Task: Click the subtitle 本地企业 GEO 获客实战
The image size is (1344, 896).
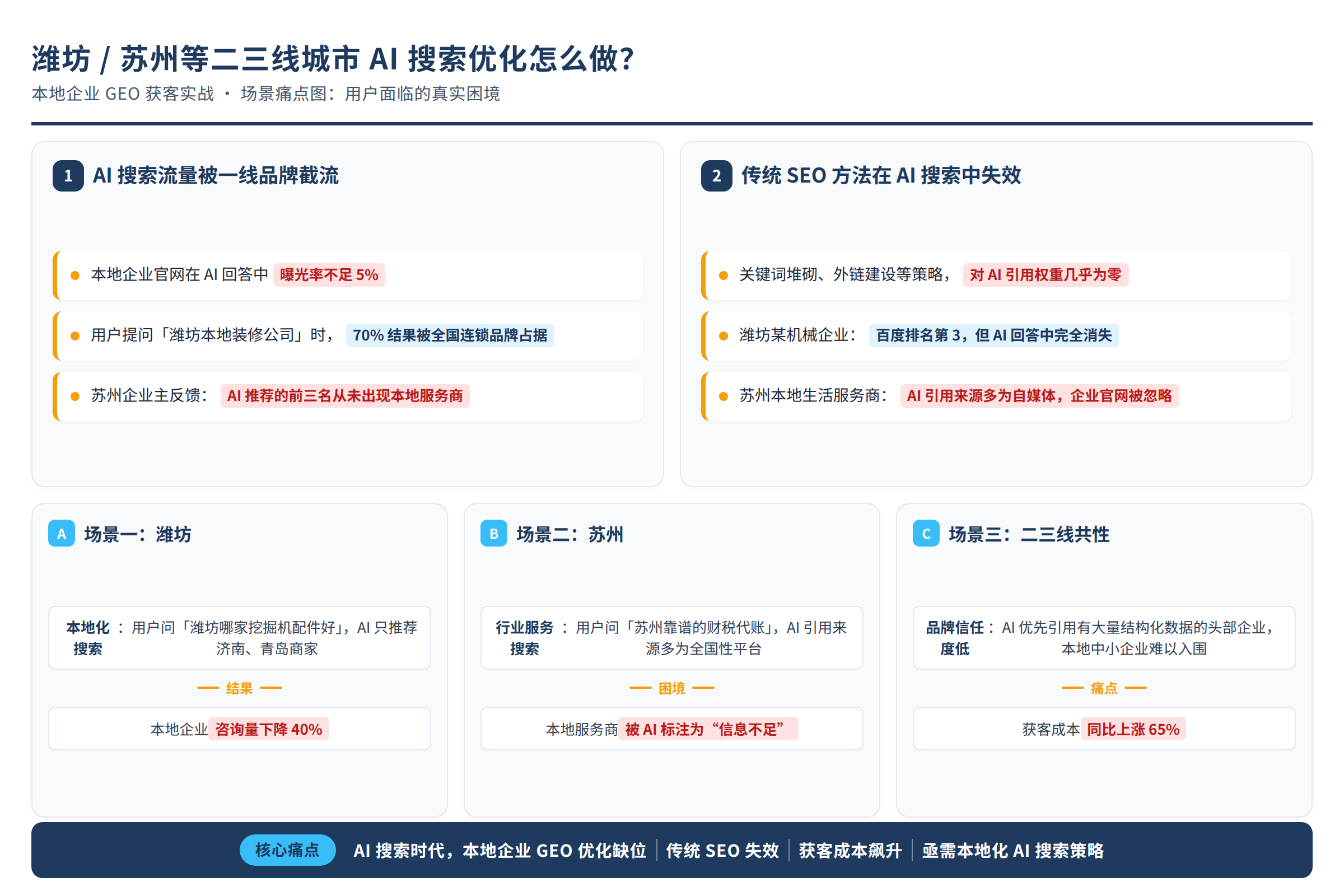Action: tap(123, 94)
